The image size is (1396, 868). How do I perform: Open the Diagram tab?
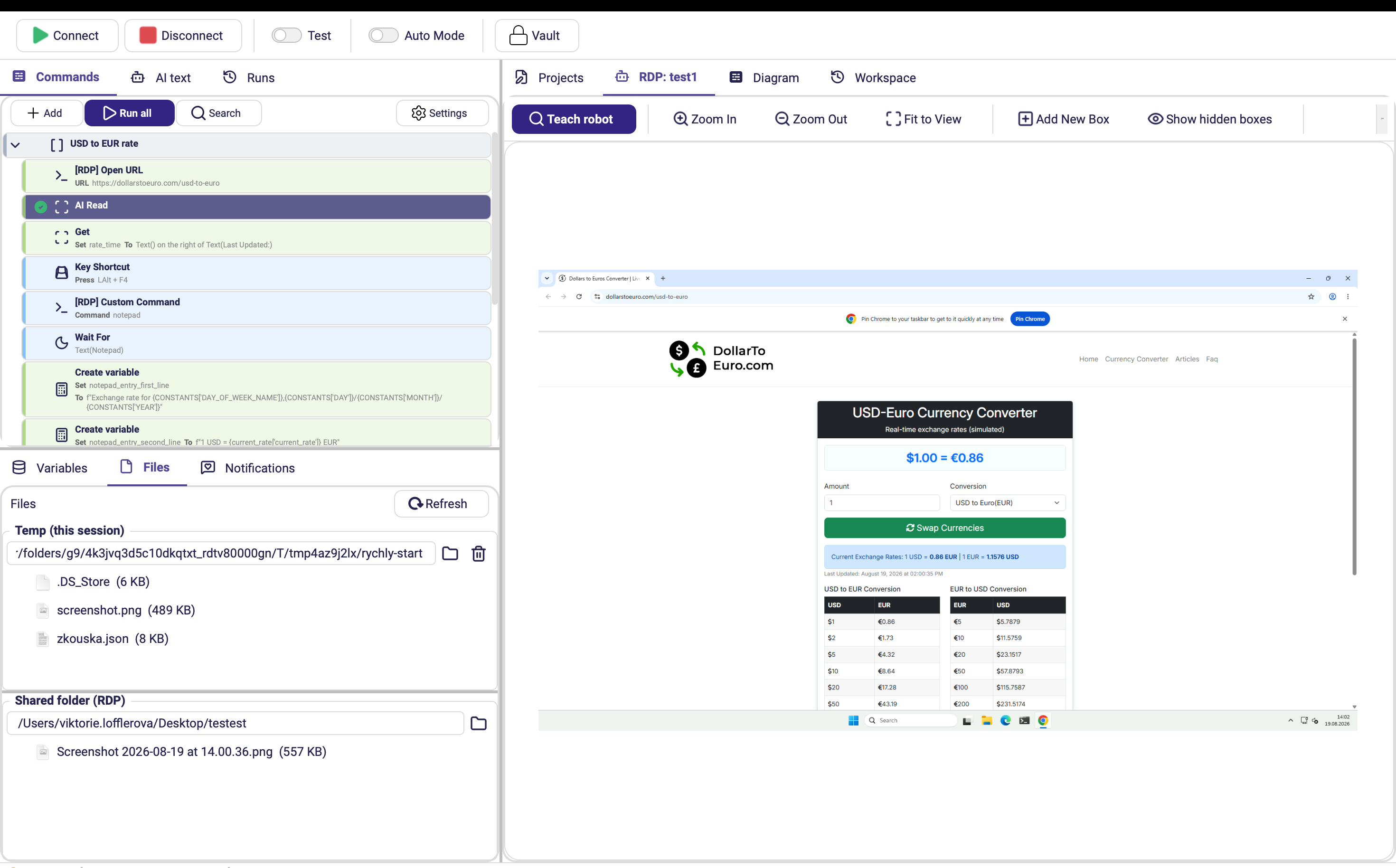tap(764, 77)
